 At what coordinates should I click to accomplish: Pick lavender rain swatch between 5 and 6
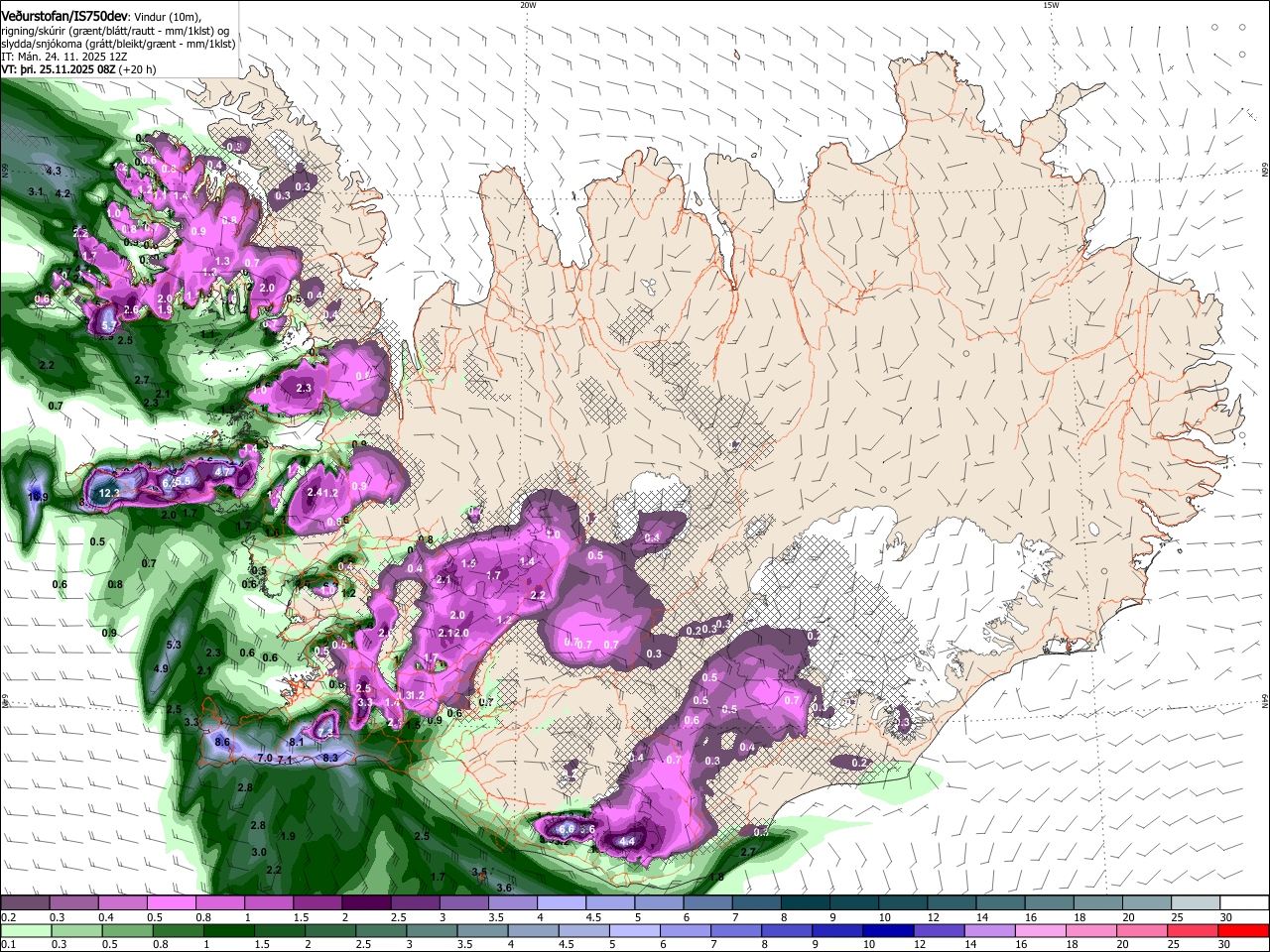tap(633, 930)
